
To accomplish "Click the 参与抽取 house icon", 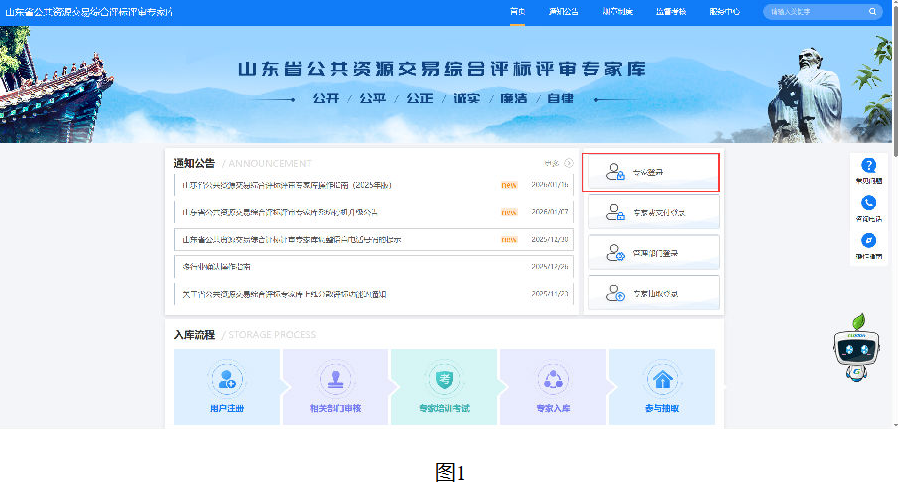I will point(661,379).
